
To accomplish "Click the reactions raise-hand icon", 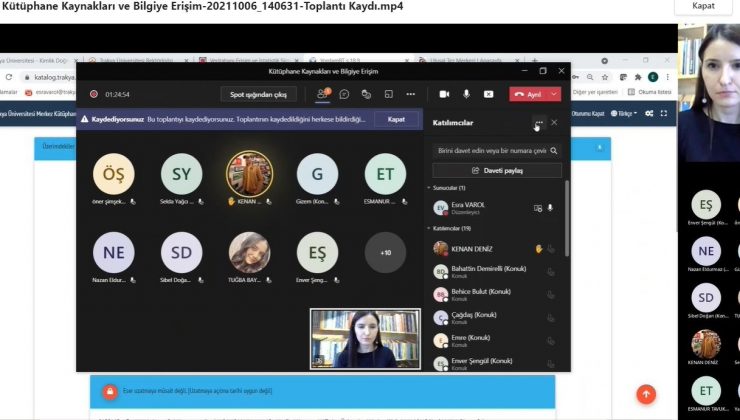I will [366, 94].
